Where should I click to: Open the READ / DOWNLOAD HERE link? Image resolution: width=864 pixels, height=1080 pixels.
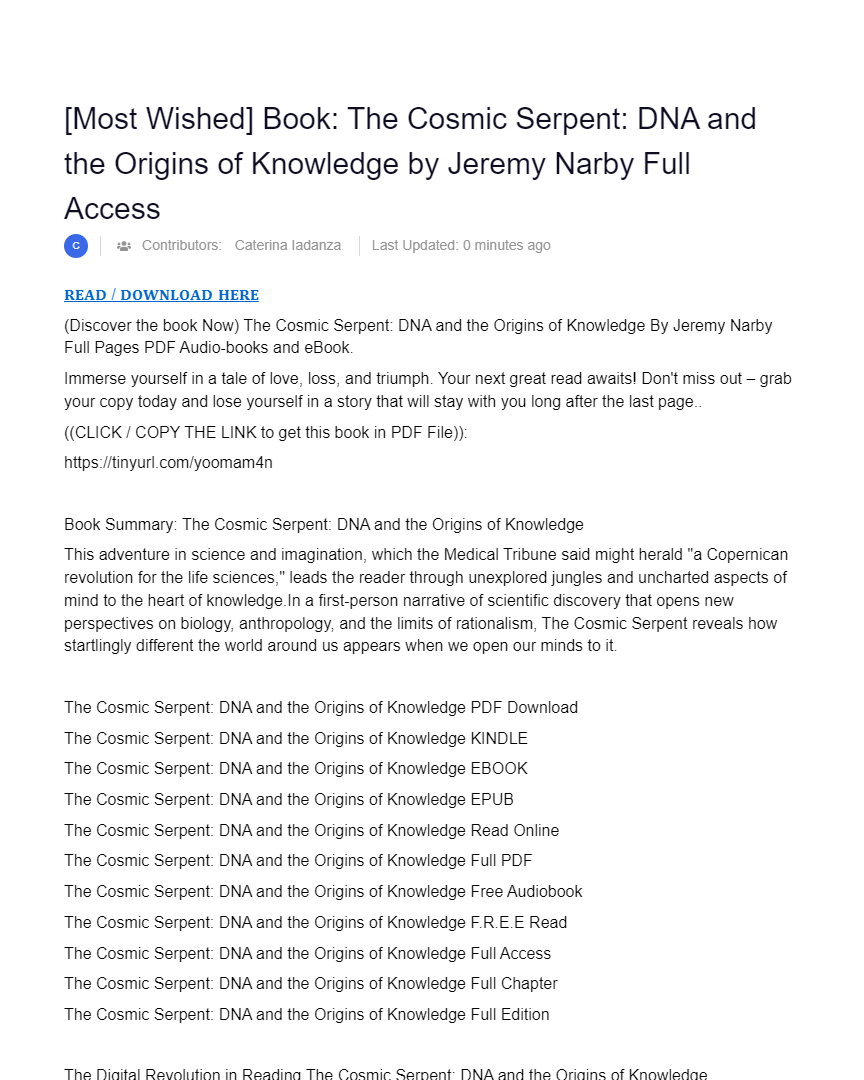click(161, 295)
